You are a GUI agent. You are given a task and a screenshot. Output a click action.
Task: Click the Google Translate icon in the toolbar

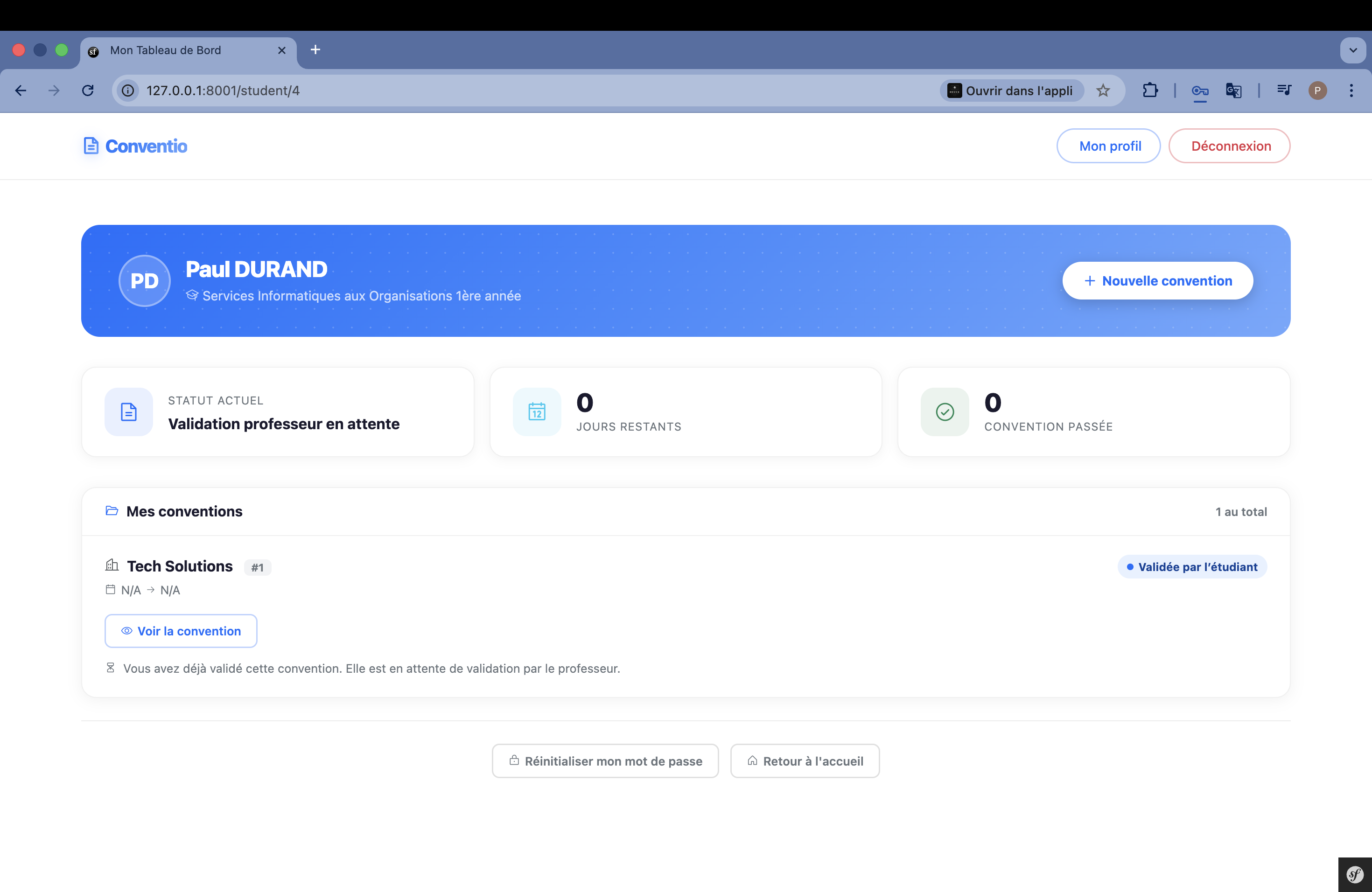tap(1234, 91)
